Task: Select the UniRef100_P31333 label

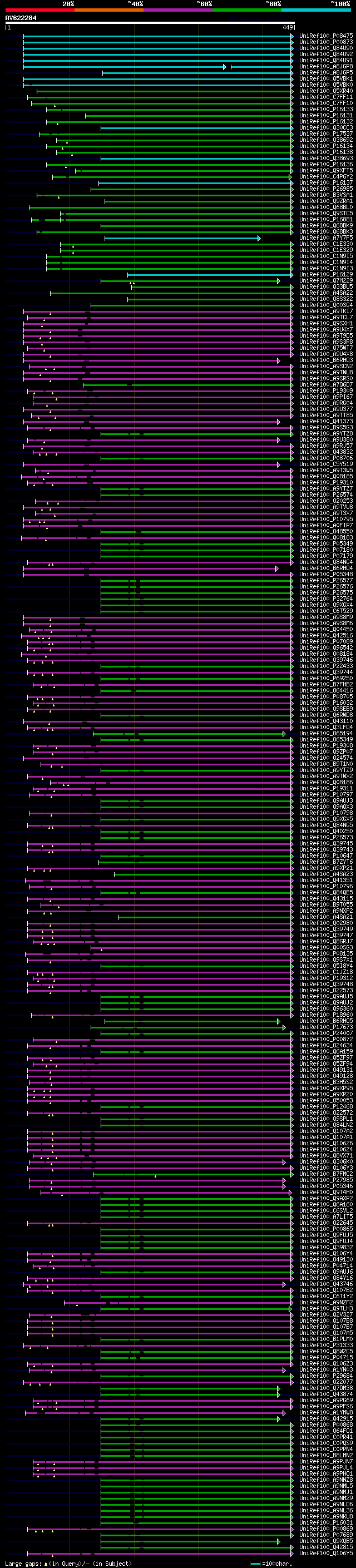Action: click(x=325, y=1345)
